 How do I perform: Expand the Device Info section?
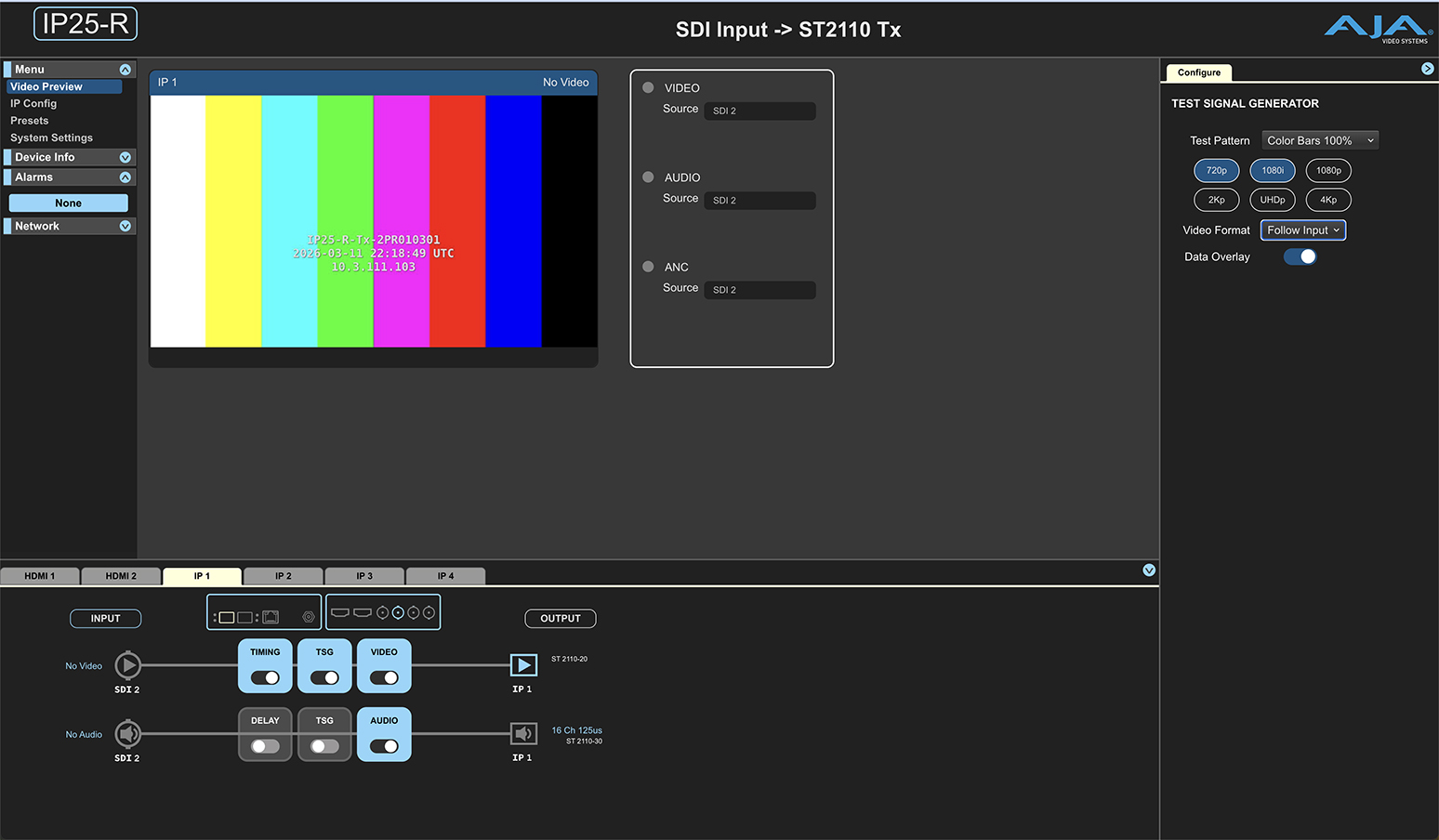point(125,158)
